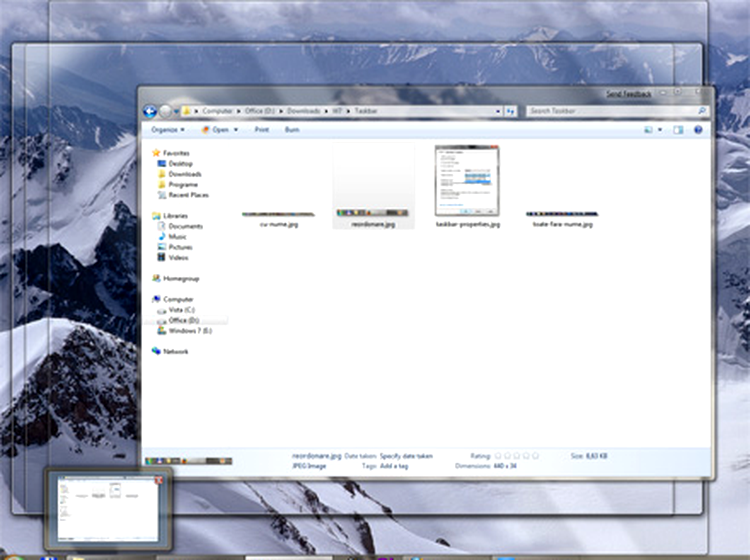Open Programe under Favorites
This screenshot has height=560, width=750.
(183, 185)
